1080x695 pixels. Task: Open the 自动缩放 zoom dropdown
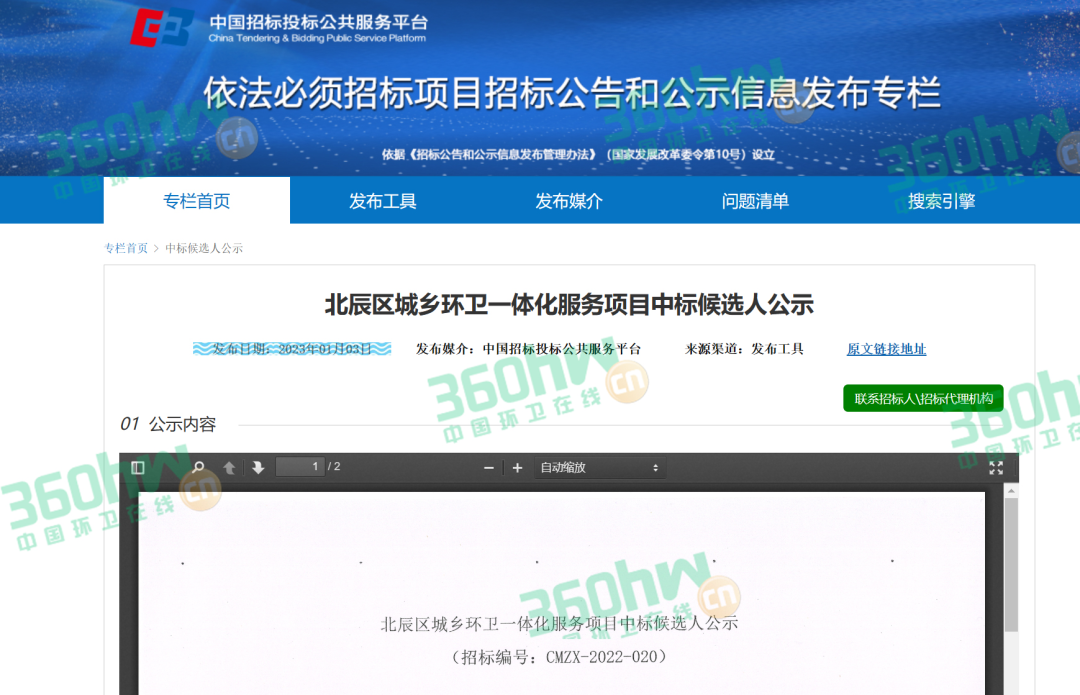tap(599, 468)
